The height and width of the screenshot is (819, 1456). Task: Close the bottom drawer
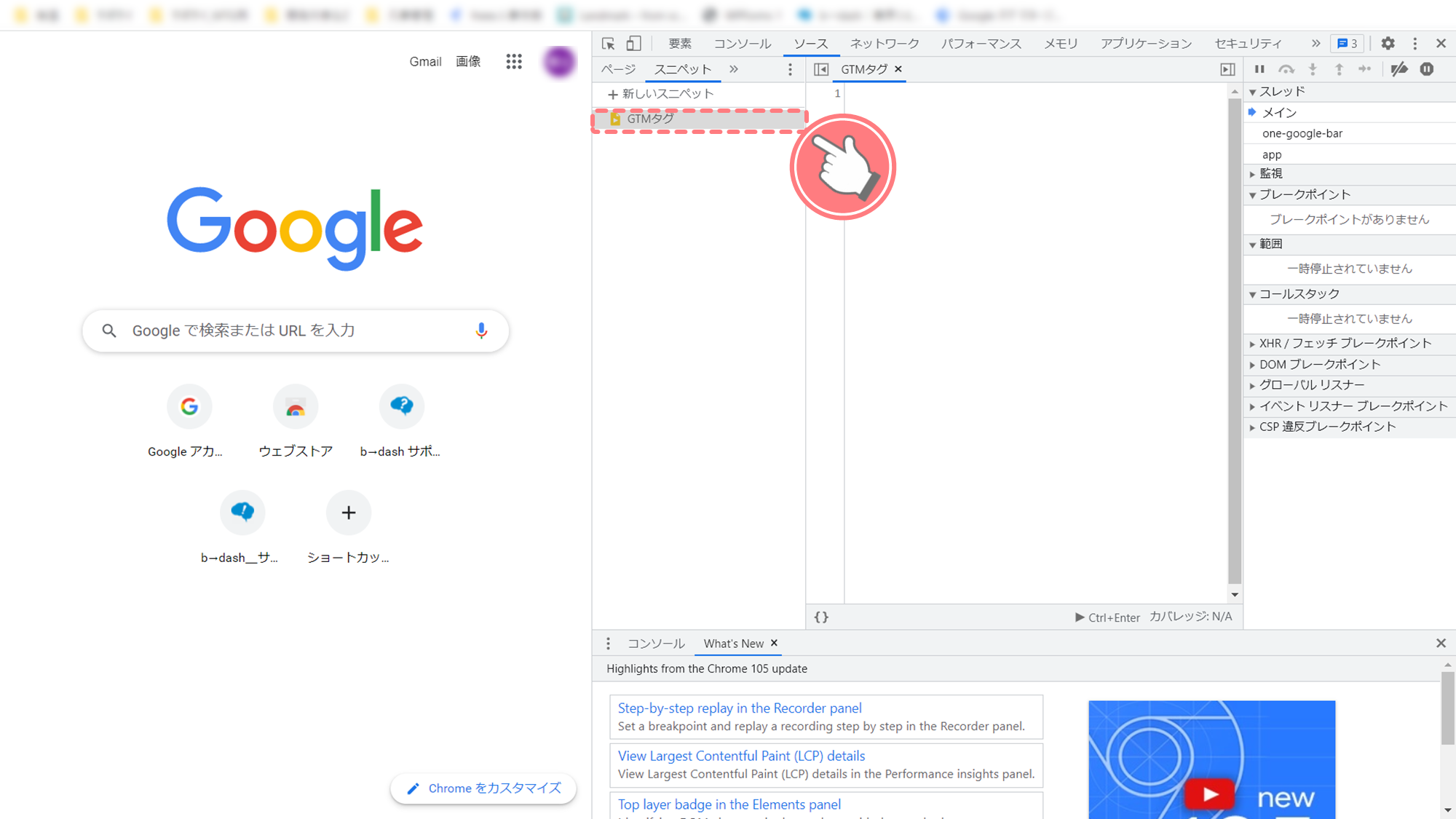[x=1441, y=644]
